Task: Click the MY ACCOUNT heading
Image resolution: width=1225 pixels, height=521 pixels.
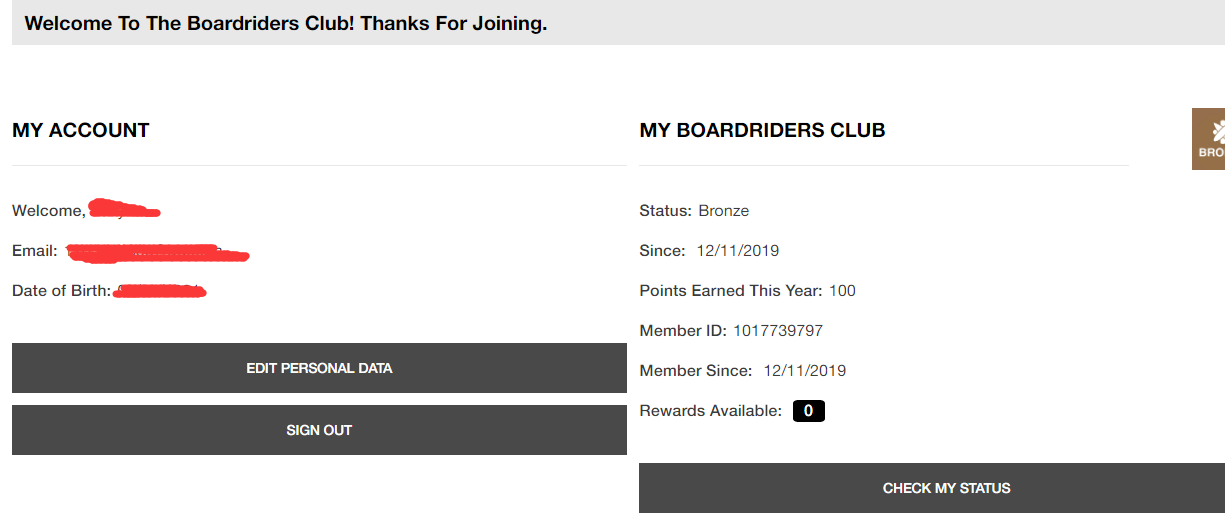Action: [x=81, y=130]
